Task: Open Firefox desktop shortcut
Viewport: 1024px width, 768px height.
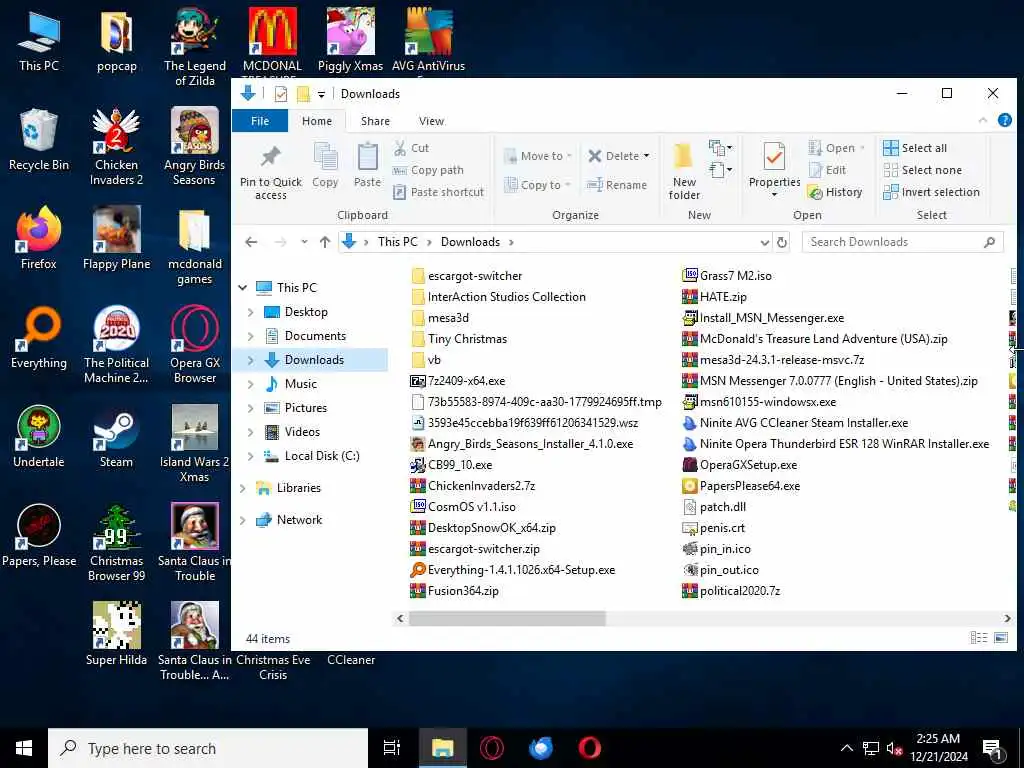Action: pos(39,238)
